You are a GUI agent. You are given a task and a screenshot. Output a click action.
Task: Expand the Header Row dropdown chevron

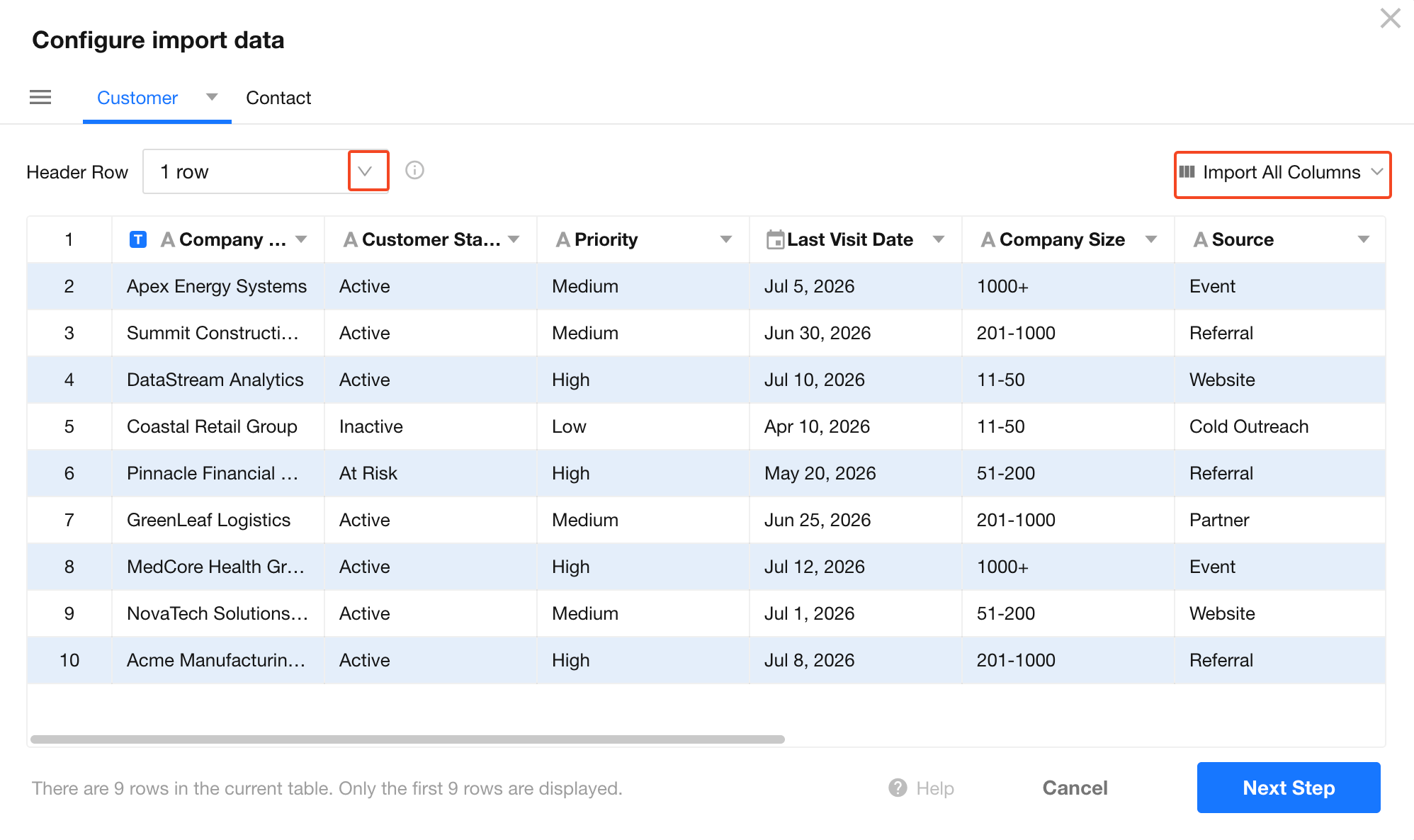coord(368,171)
